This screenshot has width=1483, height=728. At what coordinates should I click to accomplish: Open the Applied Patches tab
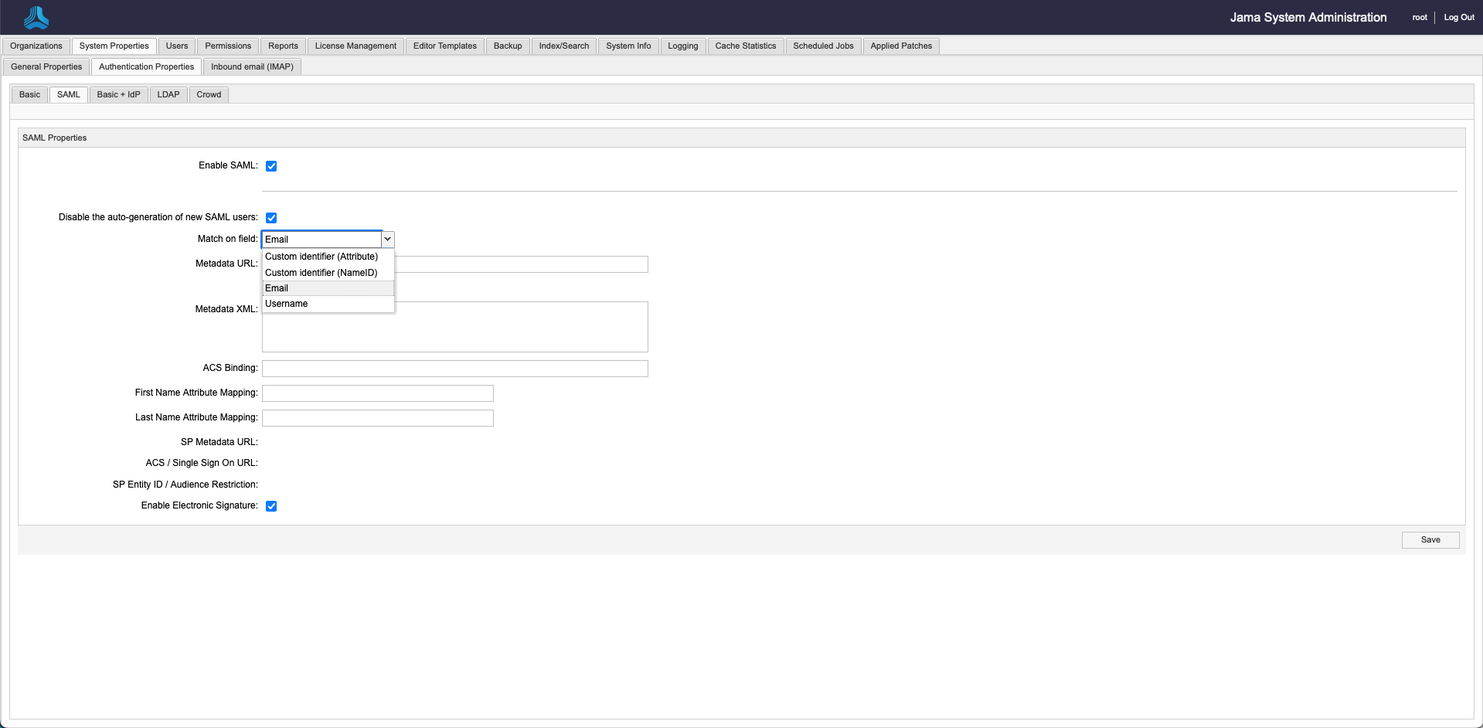click(x=901, y=46)
